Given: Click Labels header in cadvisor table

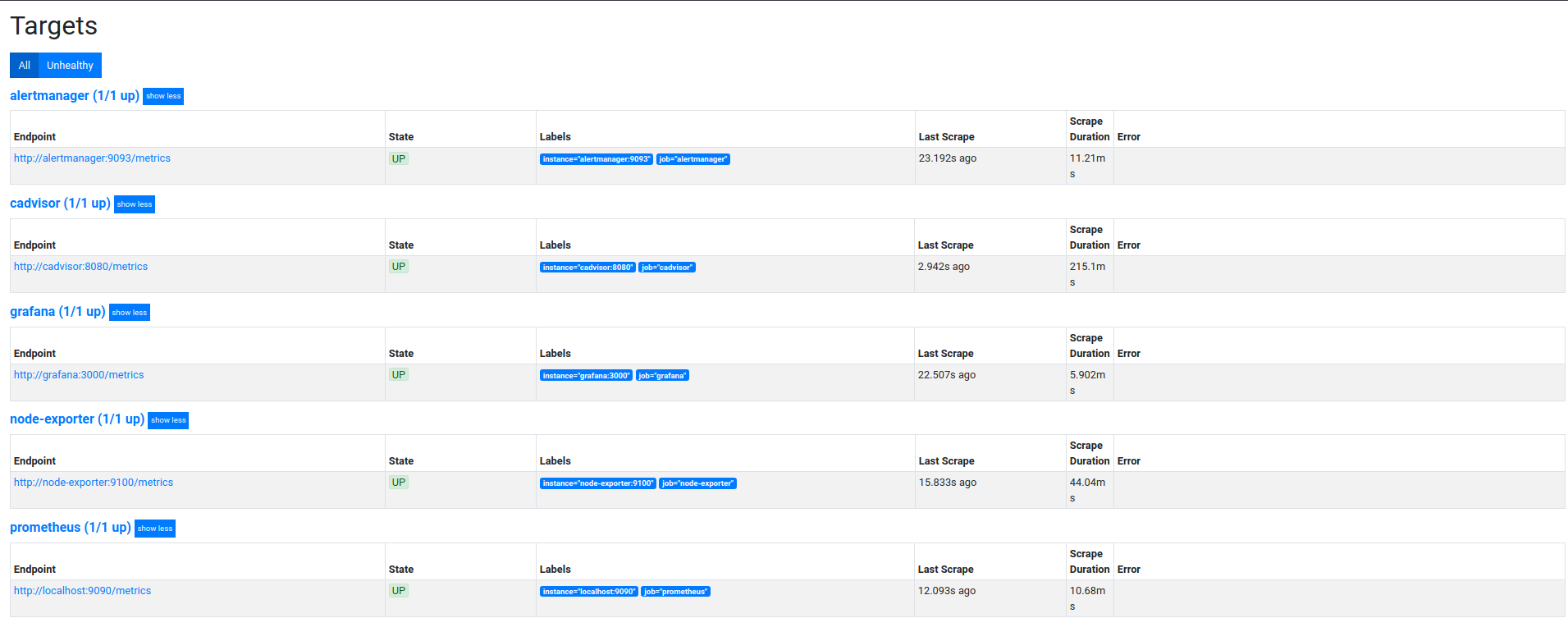Looking at the screenshot, I should pos(555,245).
